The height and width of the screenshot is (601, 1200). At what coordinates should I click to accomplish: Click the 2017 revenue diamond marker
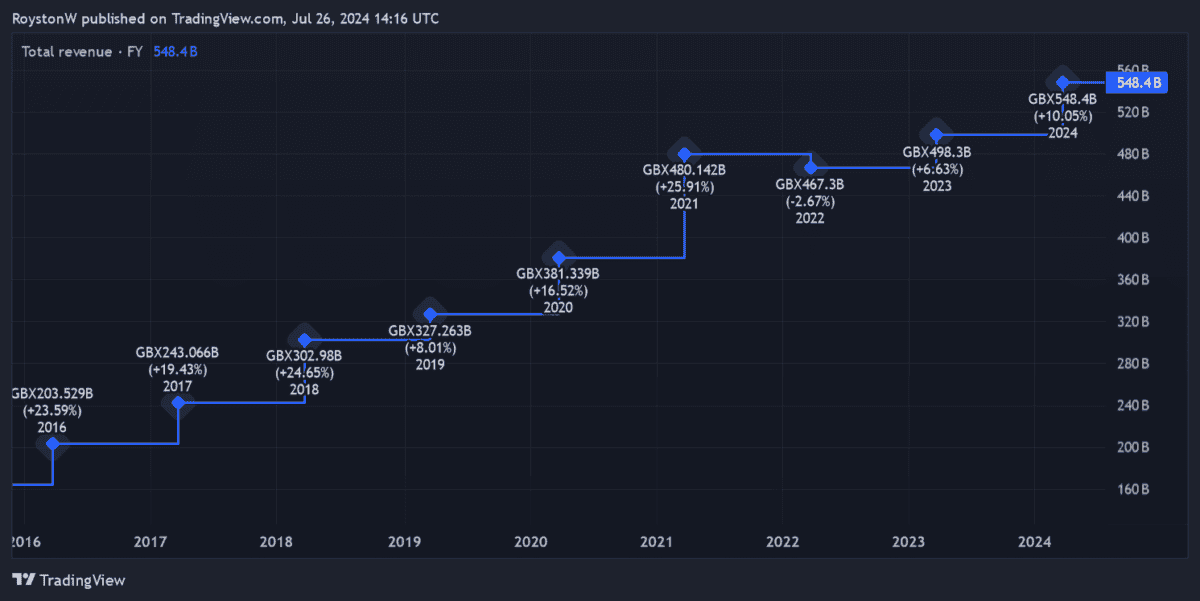(x=178, y=403)
